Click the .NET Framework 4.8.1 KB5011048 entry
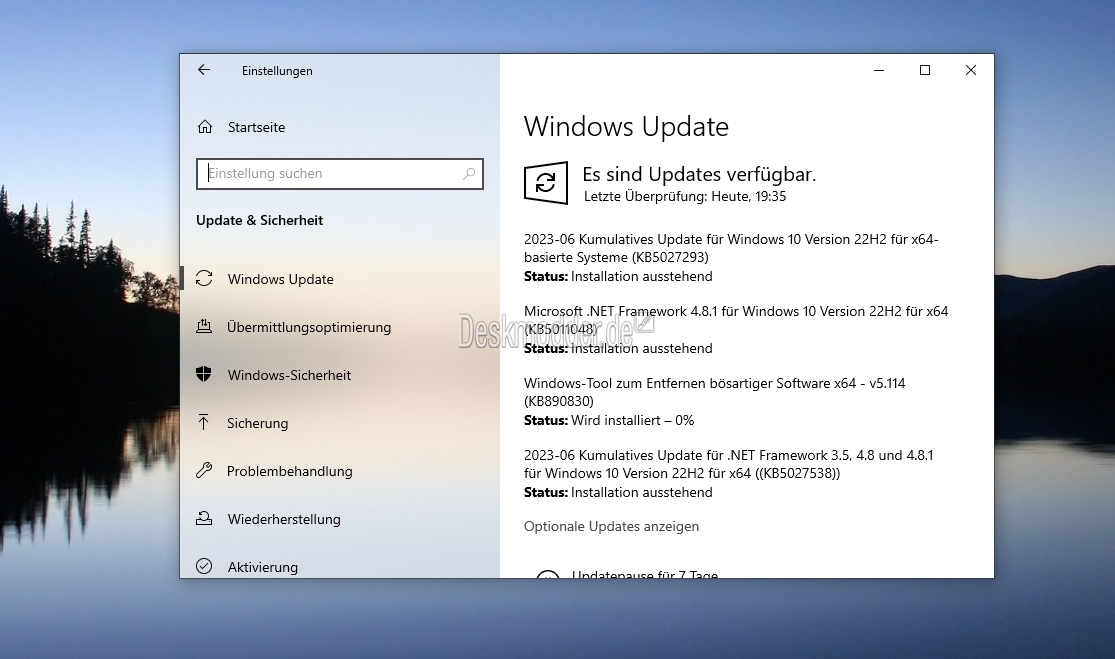1115x659 pixels. 736,320
